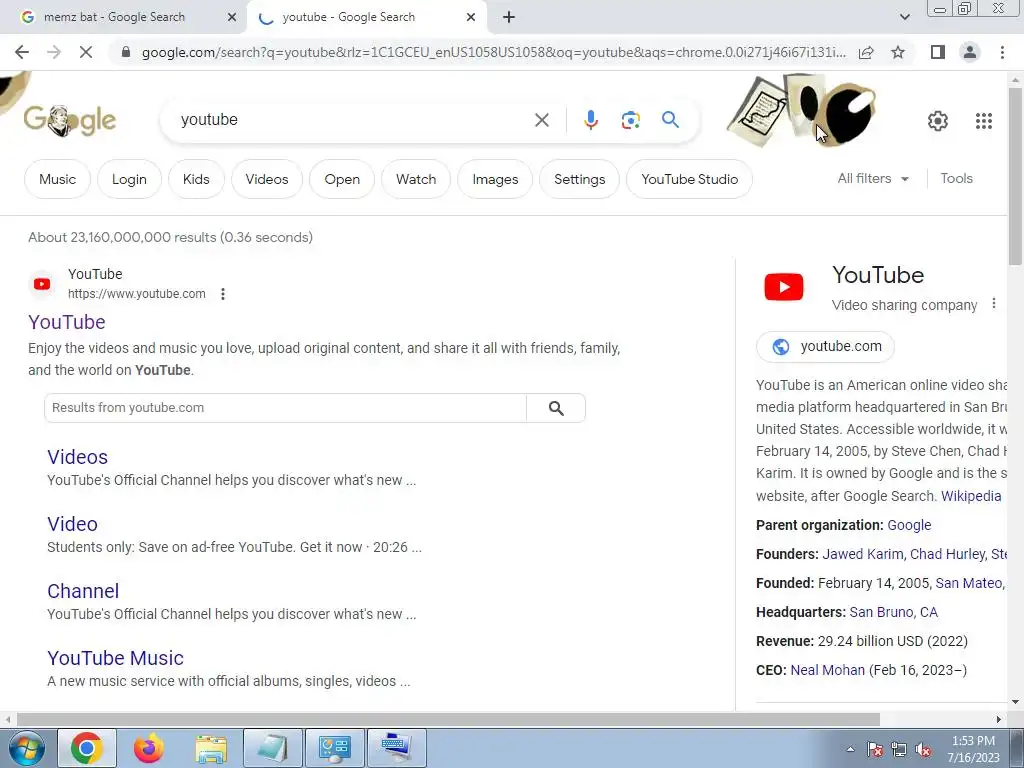
Task: Select the Login filter chip
Action: click(129, 179)
